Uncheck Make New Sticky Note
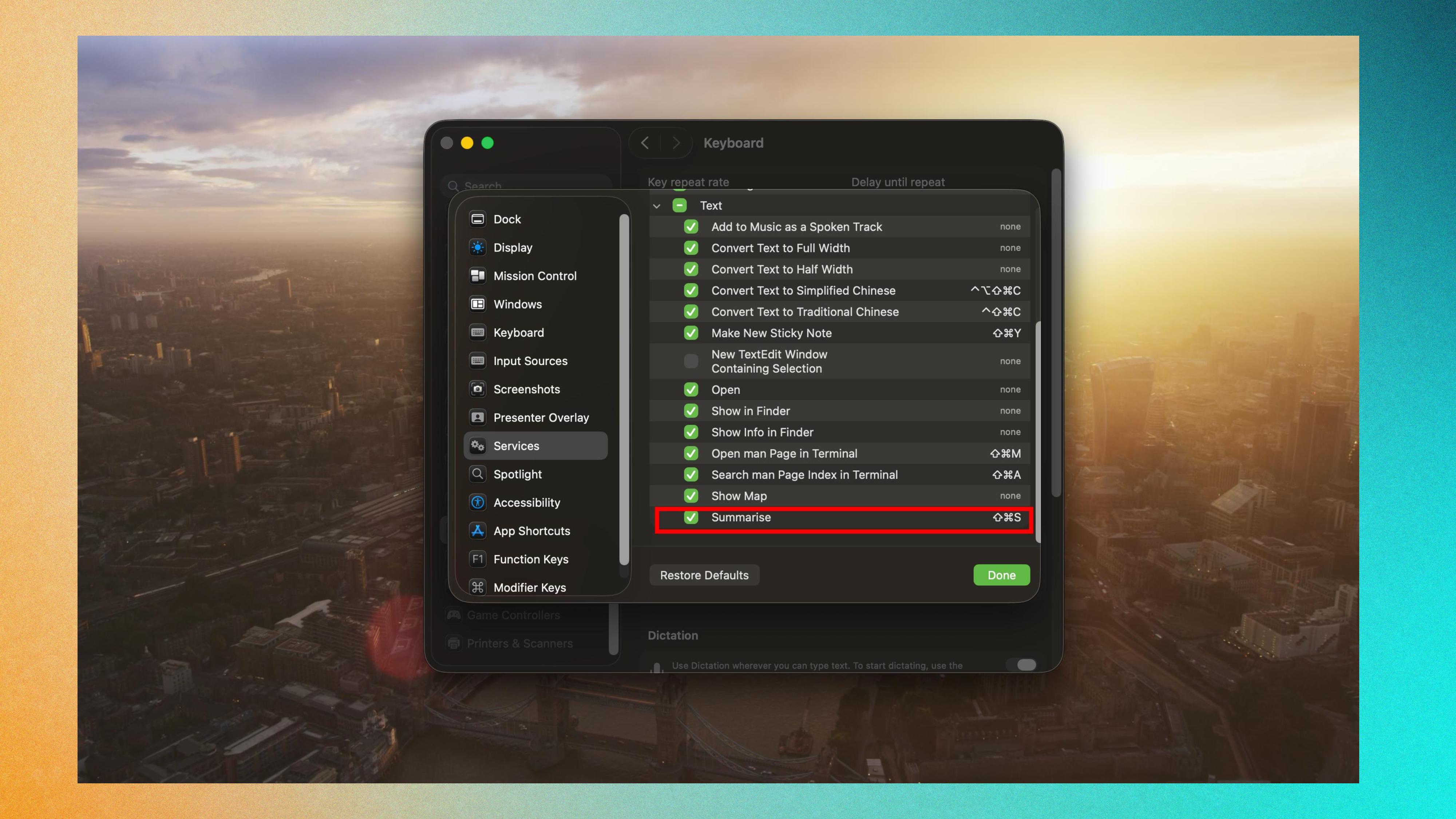The width and height of the screenshot is (1456, 819). 691,333
